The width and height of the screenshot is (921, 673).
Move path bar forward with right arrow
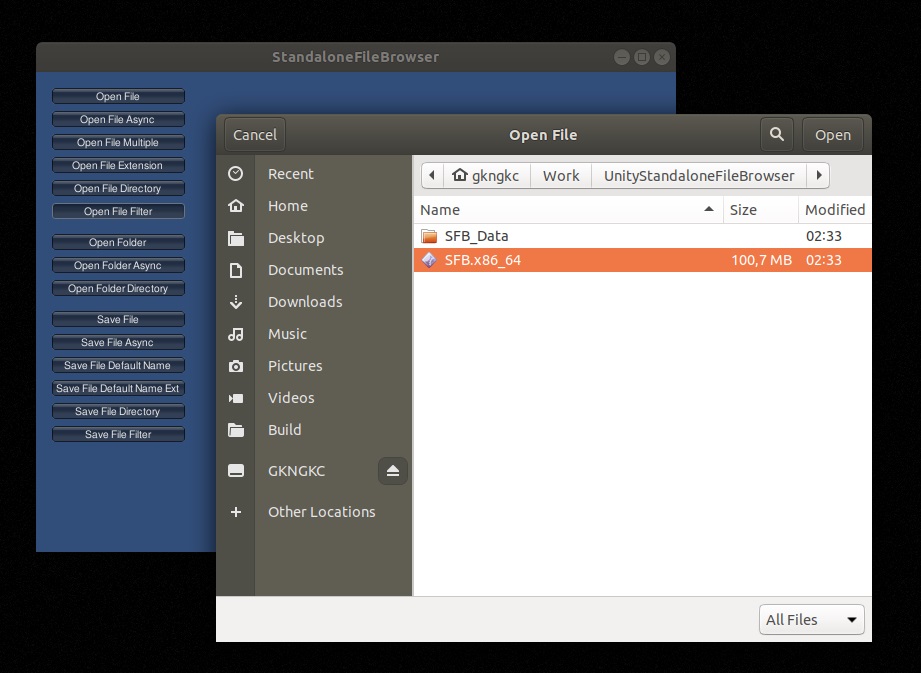pos(819,175)
